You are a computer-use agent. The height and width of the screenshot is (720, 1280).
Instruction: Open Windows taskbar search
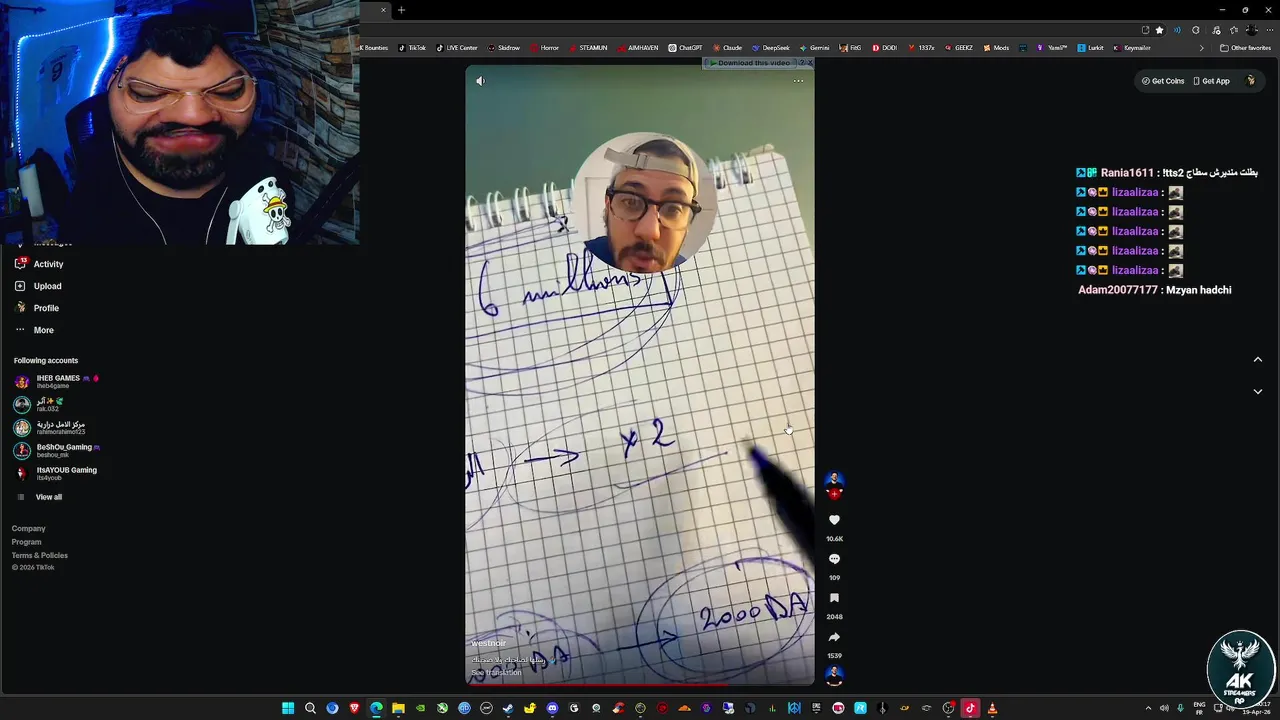click(310, 708)
